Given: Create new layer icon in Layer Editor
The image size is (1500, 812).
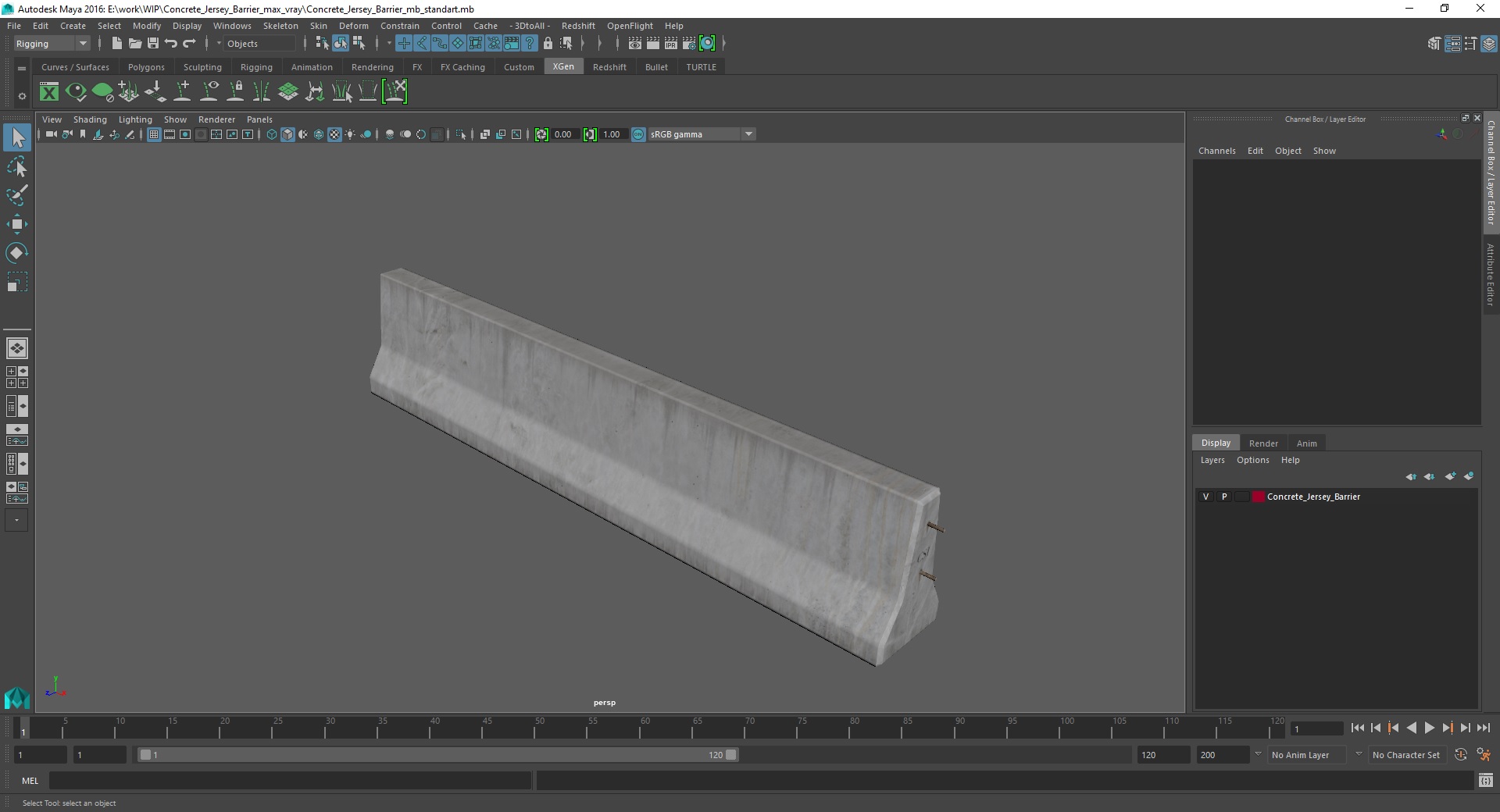Looking at the screenshot, I should (x=1451, y=476).
